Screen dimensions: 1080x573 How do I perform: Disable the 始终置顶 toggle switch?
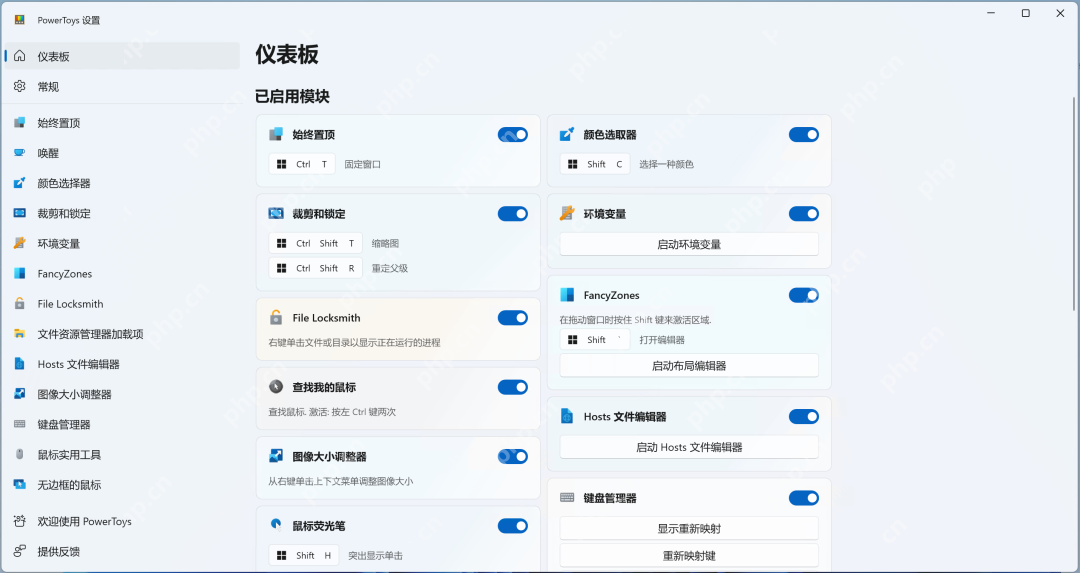coord(512,134)
